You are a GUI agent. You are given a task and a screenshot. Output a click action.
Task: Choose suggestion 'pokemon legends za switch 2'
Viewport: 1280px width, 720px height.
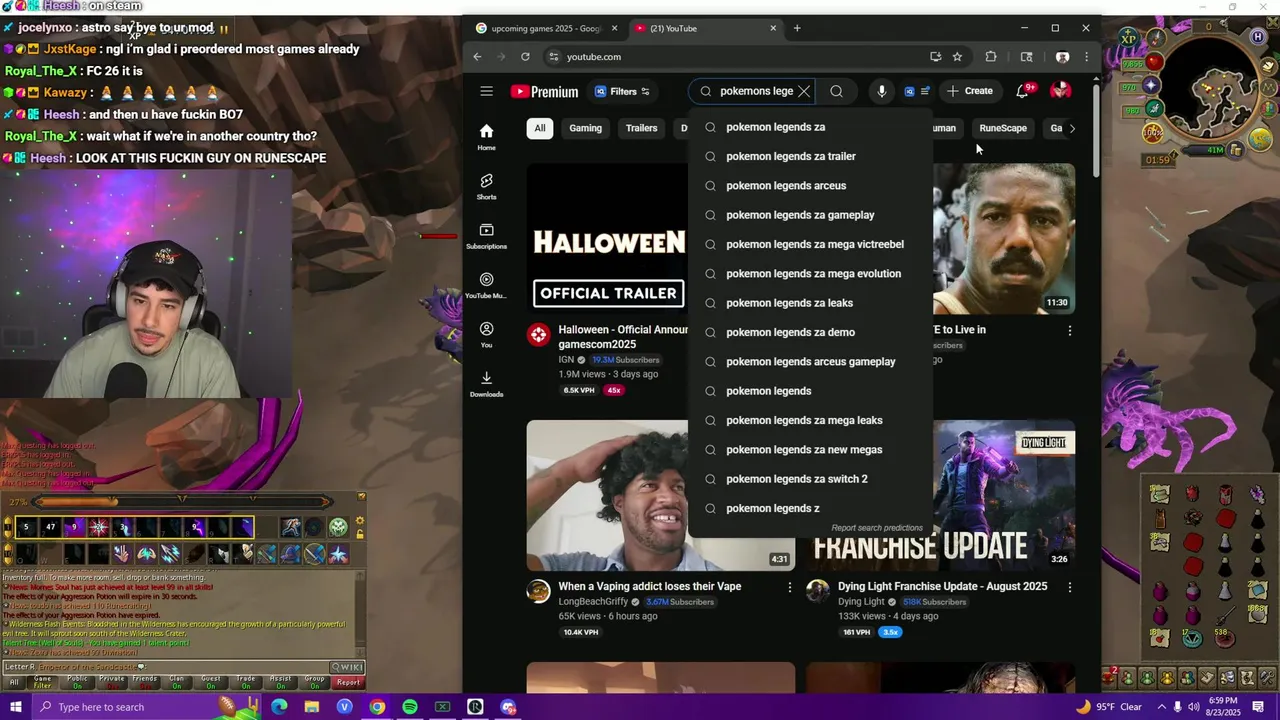(810, 479)
